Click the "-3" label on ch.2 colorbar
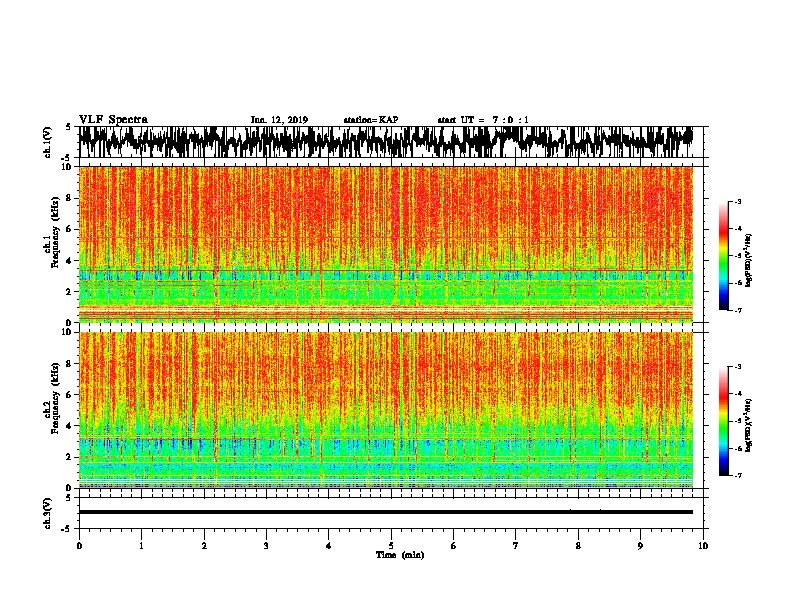This screenshot has height=612, width=792. (x=737, y=367)
